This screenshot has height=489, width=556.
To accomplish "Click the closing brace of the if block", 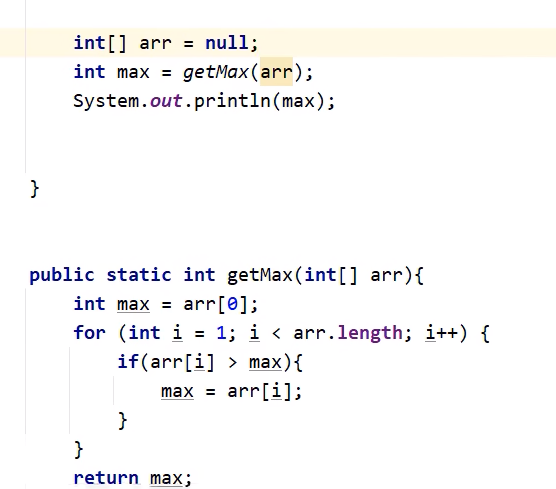I will tap(122, 421).
